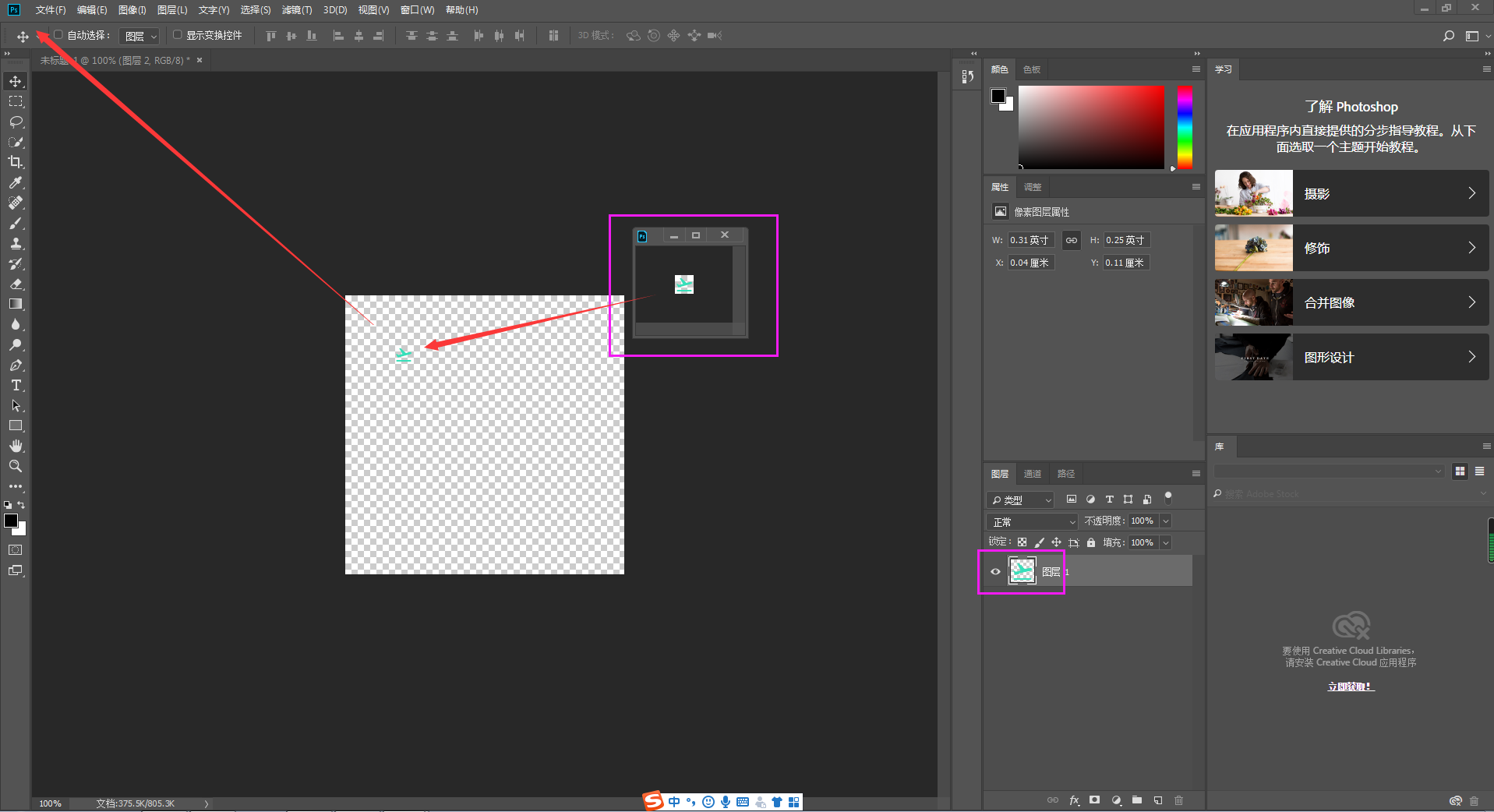Add a layer style with fx button

[1074, 800]
